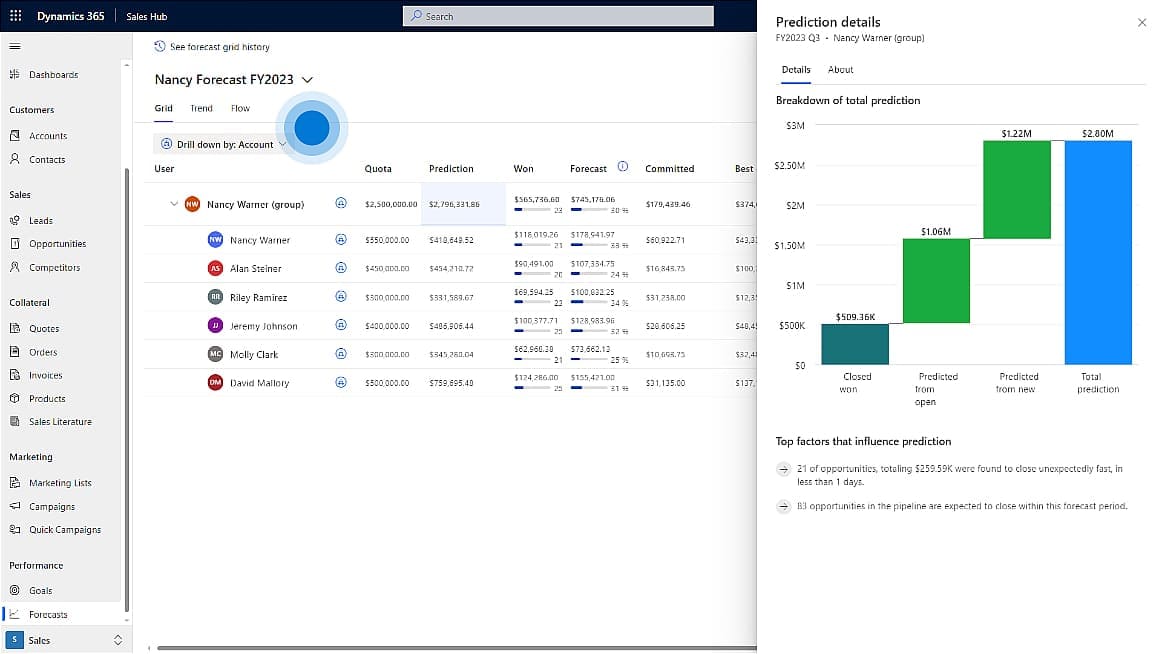Click the drill-down icon in Molly Clark's row
This screenshot has height=654, width=1162.
(x=341, y=354)
